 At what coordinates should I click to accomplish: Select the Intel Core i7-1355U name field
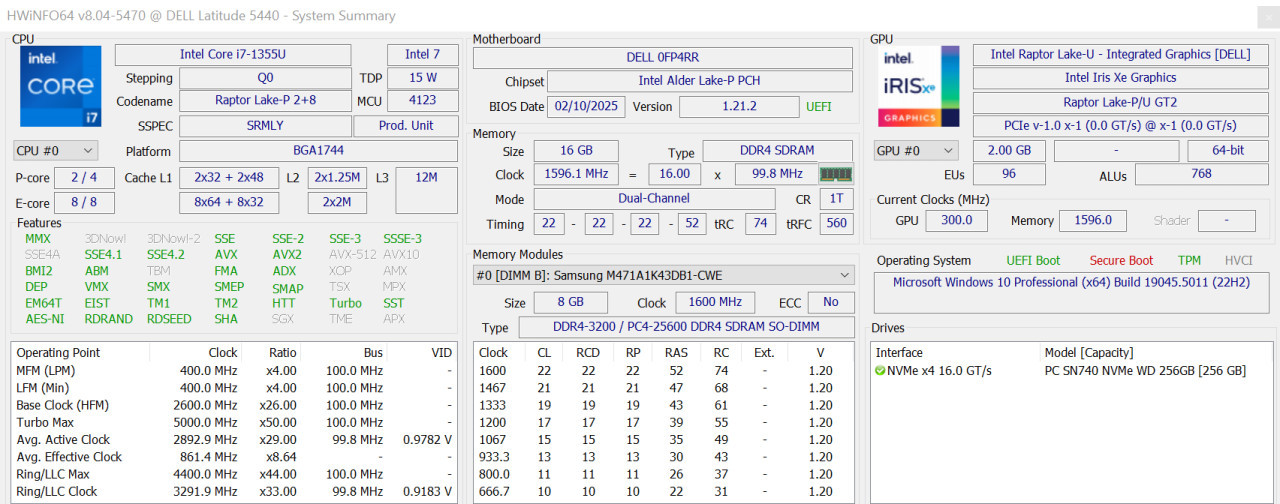tap(233, 55)
